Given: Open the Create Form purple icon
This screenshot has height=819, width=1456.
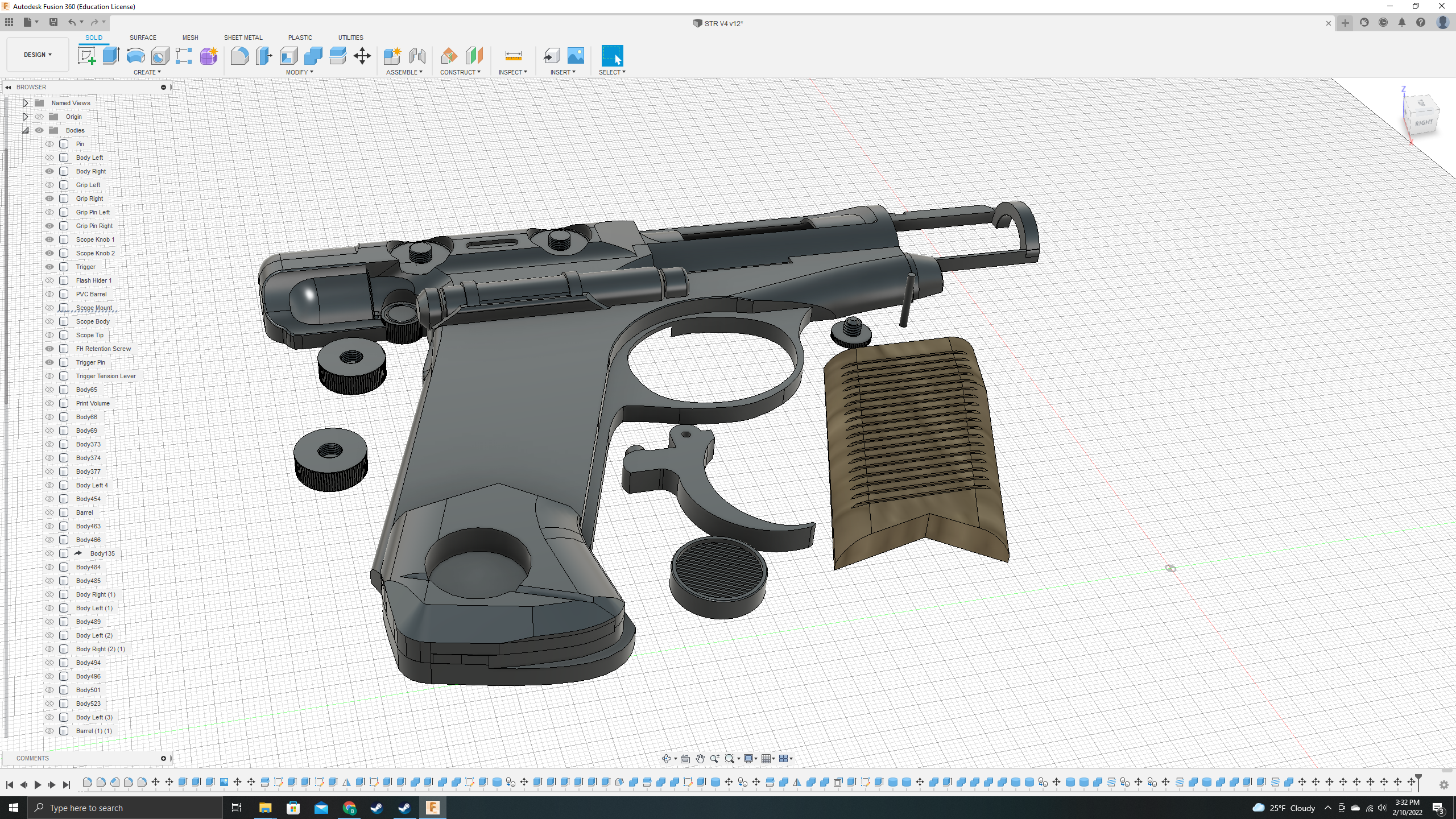Looking at the screenshot, I should [209, 56].
